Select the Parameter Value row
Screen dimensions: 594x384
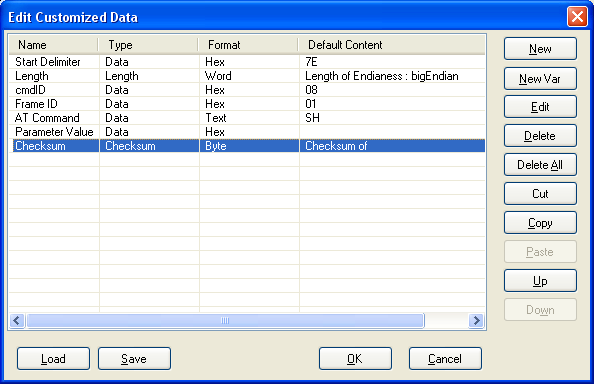247,132
